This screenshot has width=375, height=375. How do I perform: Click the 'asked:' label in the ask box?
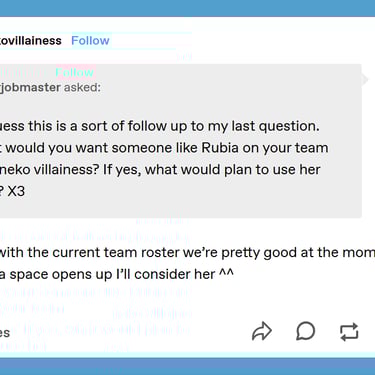(82, 88)
